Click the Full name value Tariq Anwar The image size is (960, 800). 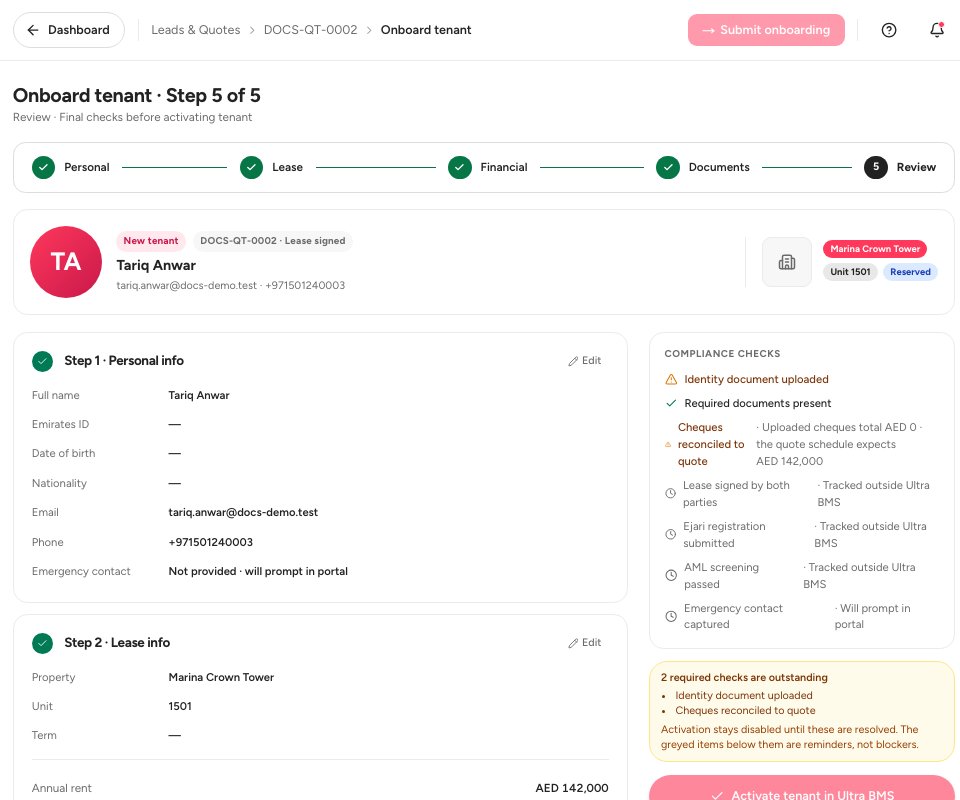tap(199, 395)
